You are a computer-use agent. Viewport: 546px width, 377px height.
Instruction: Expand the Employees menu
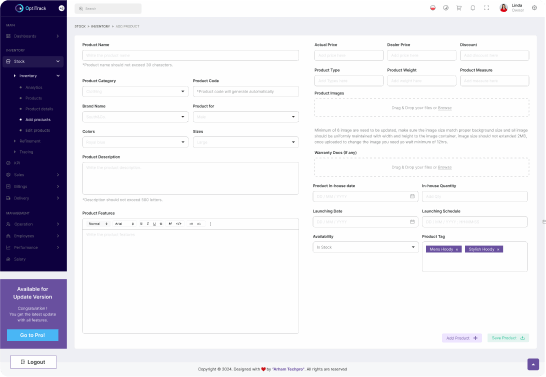[x=33, y=236]
